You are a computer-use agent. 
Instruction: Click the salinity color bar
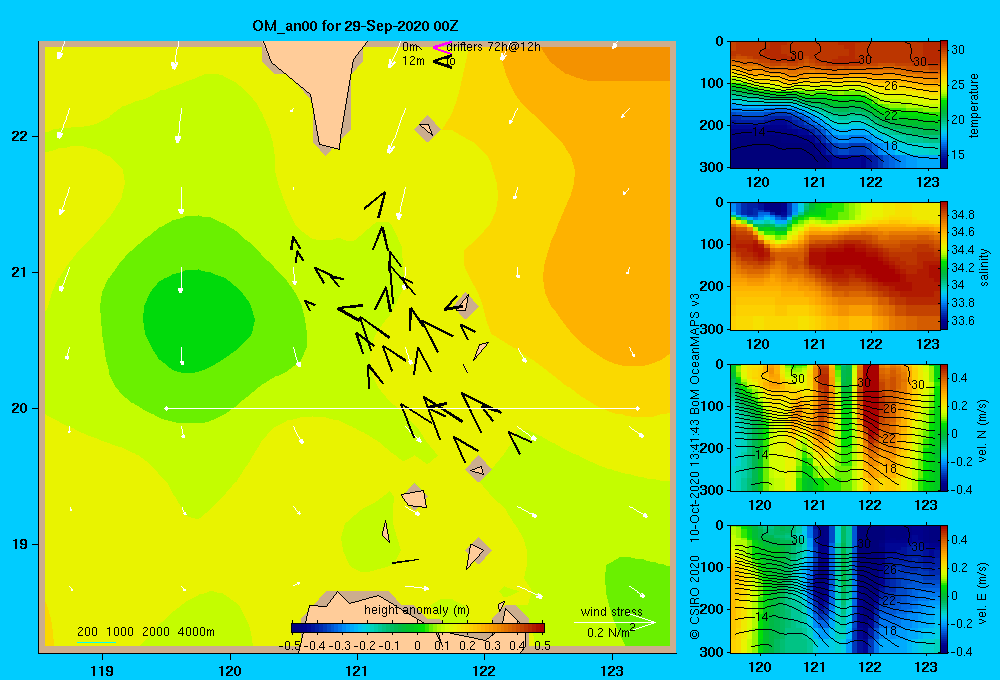pos(944,266)
